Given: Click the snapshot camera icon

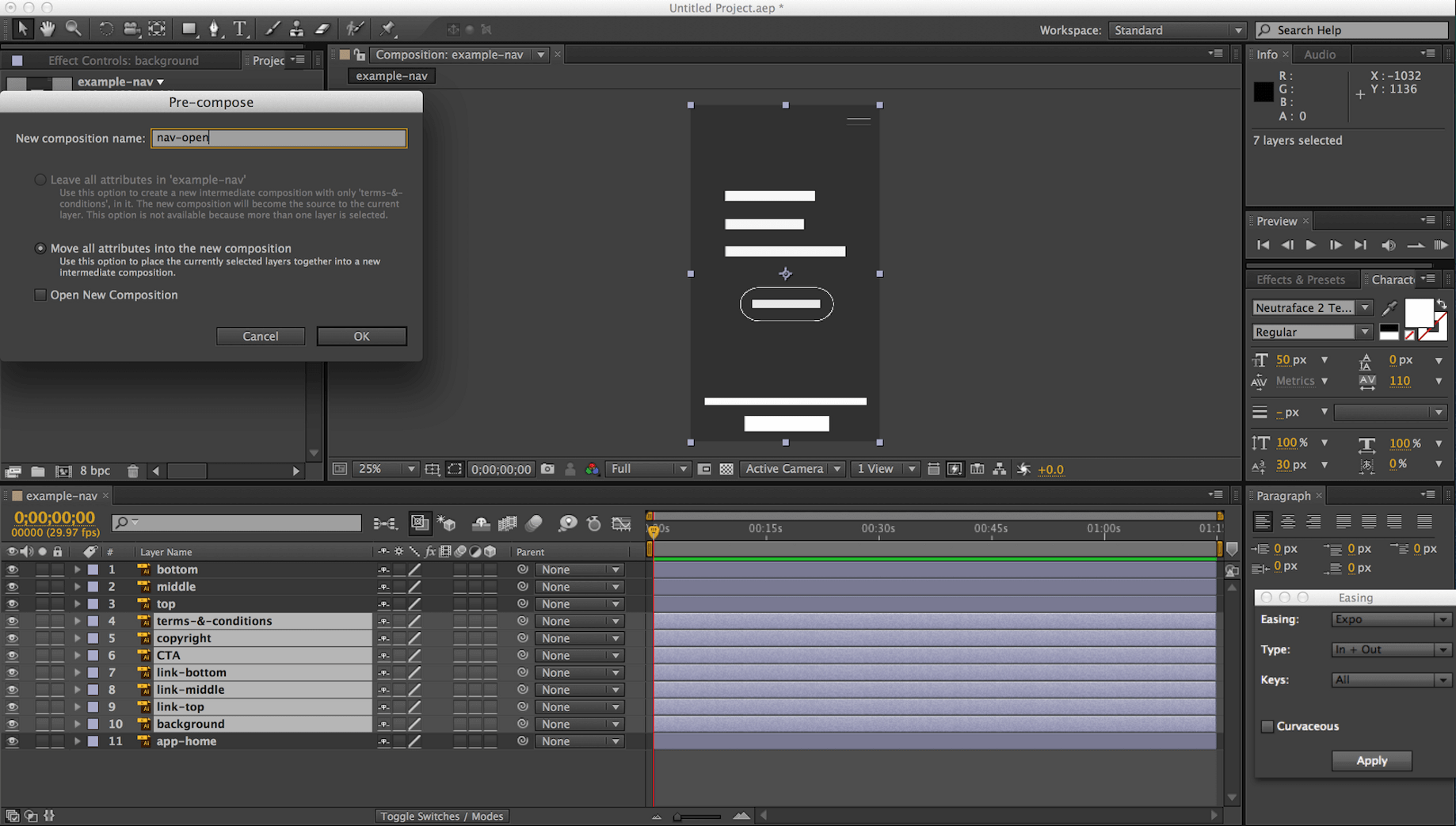Looking at the screenshot, I should [x=547, y=469].
